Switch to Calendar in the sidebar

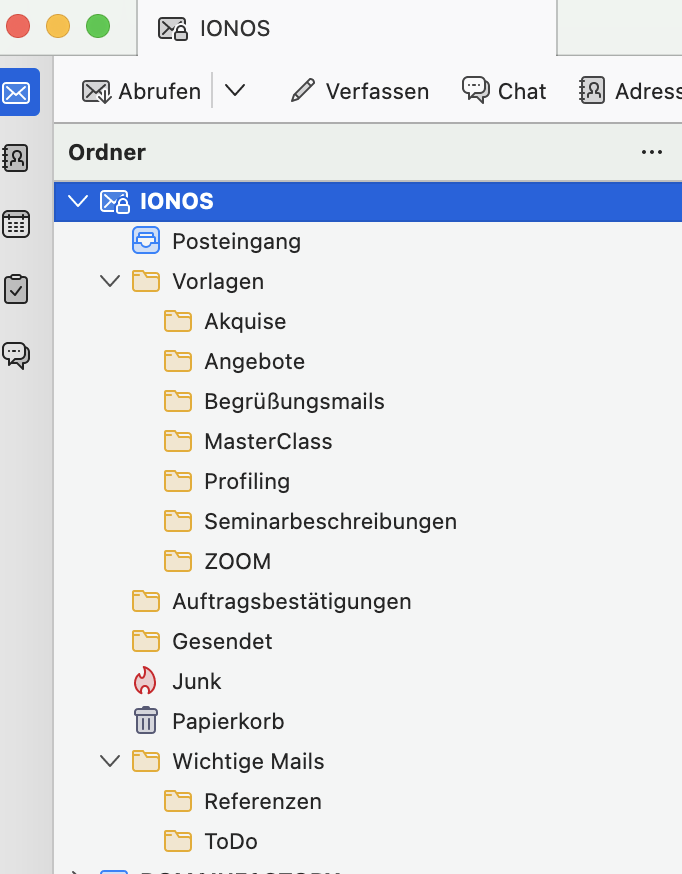pyautogui.click(x=17, y=223)
